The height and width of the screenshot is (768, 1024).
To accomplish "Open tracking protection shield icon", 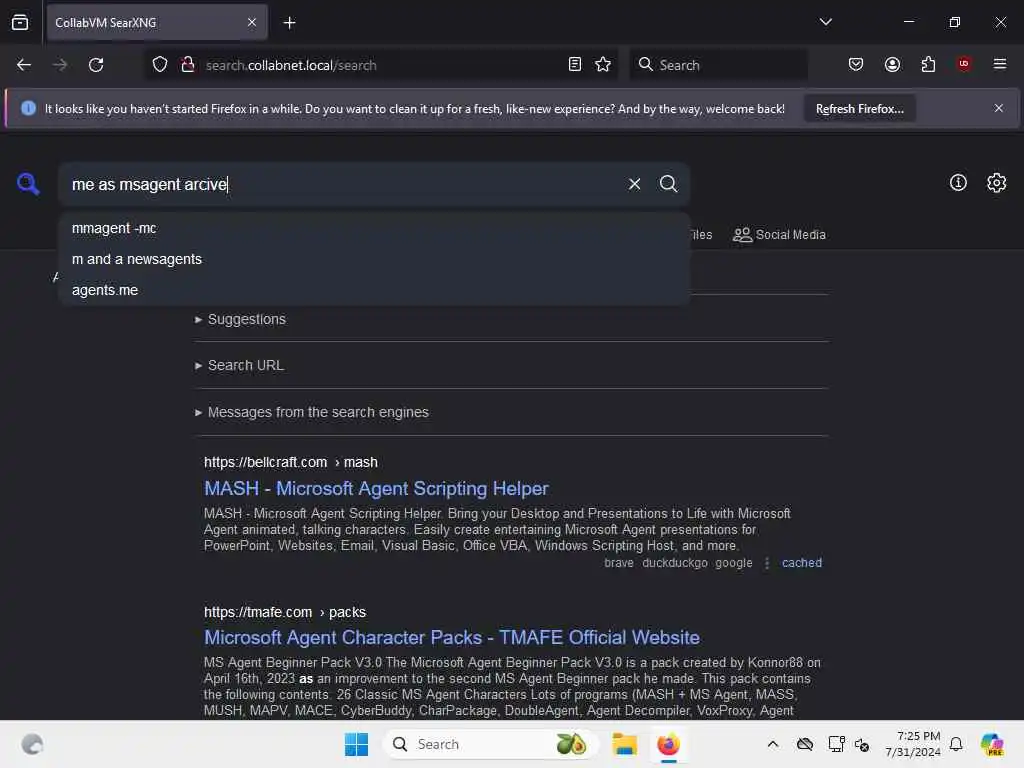I will pyautogui.click(x=160, y=65).
